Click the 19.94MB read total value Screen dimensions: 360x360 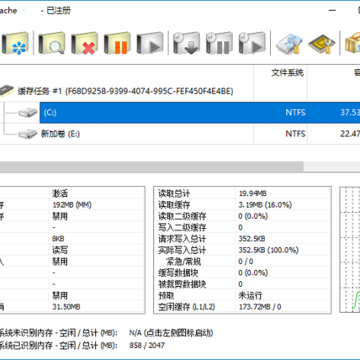click(253, 193)
